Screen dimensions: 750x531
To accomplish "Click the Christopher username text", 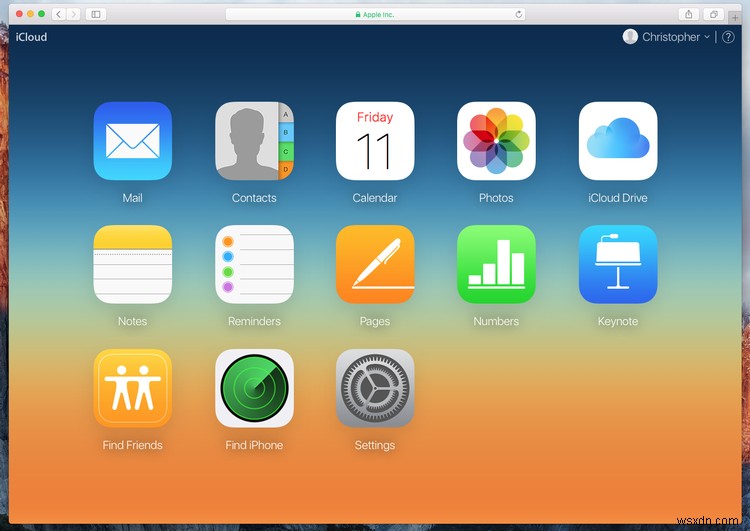I will [x=671, y=37].
